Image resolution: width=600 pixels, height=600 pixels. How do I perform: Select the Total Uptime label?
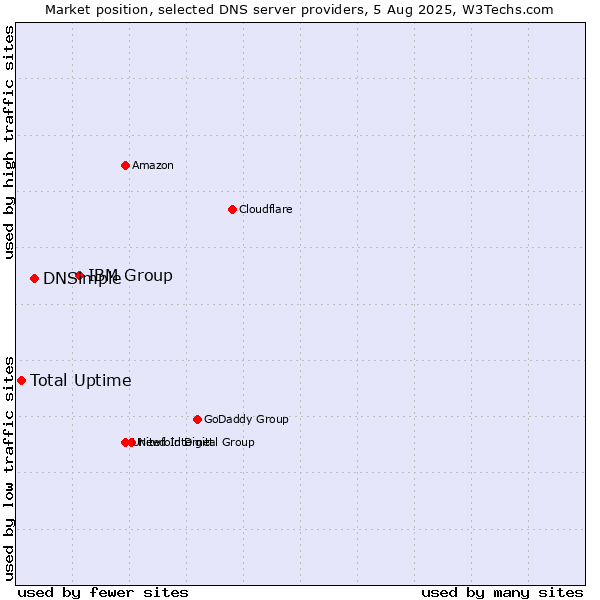click(x=81, y=380)
